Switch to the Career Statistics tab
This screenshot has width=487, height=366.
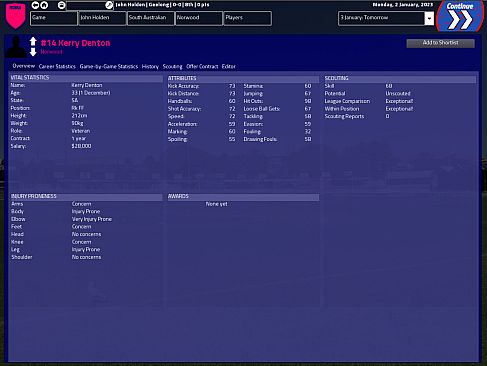57,66
